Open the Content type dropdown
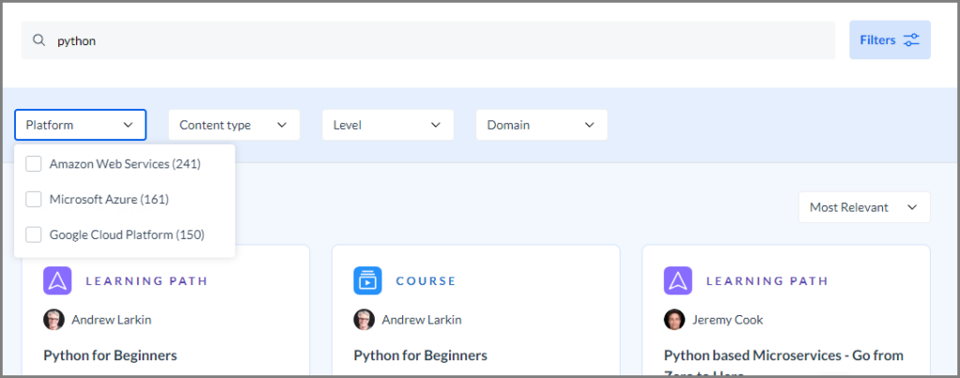The width and height of the screenshot is (960, 378). tap(234, 125)
